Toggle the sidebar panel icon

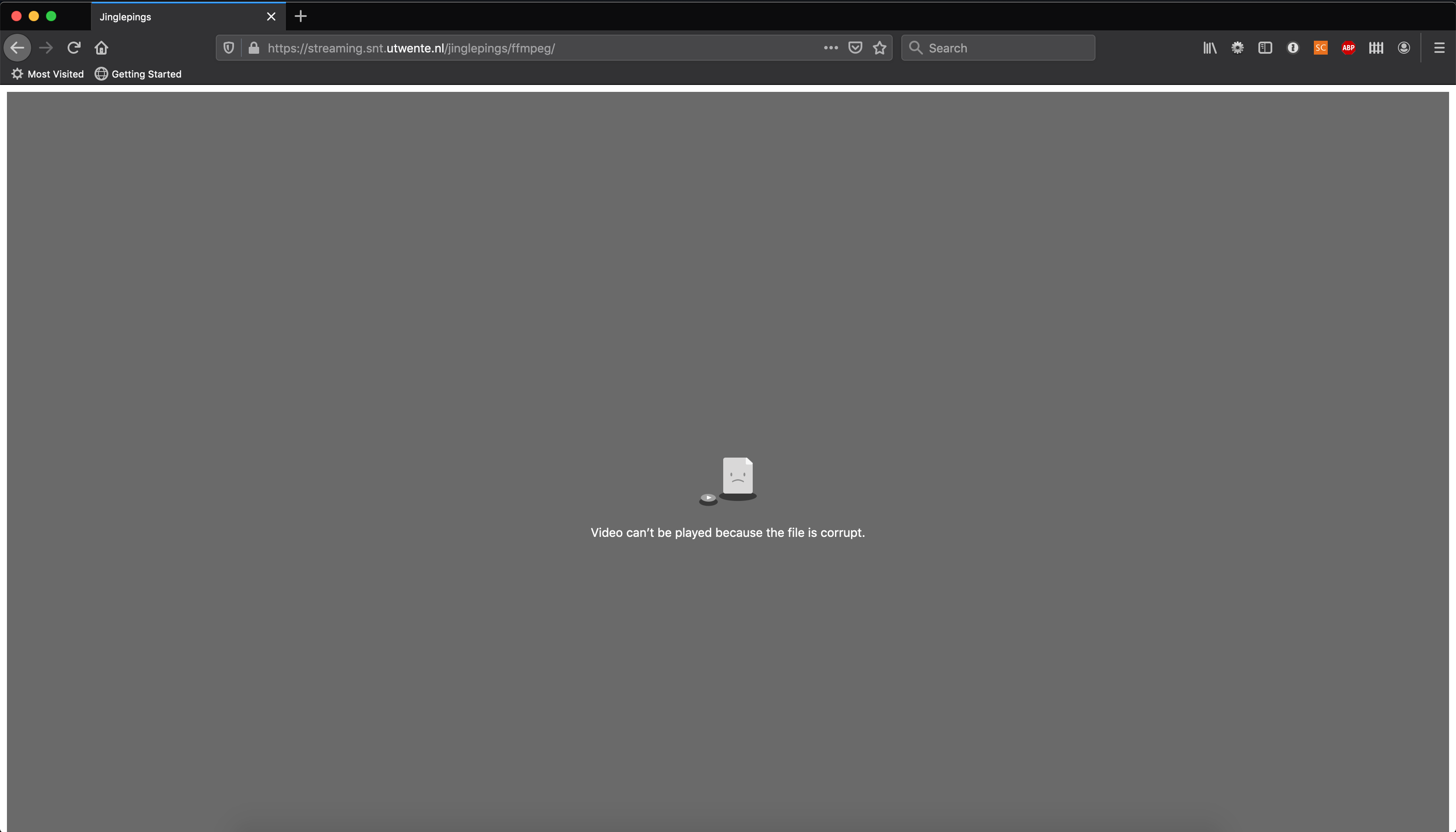[x=1265, y=48]
